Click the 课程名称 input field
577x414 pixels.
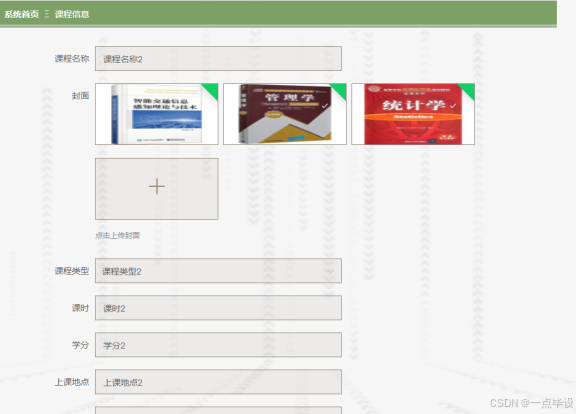[218, 59]
